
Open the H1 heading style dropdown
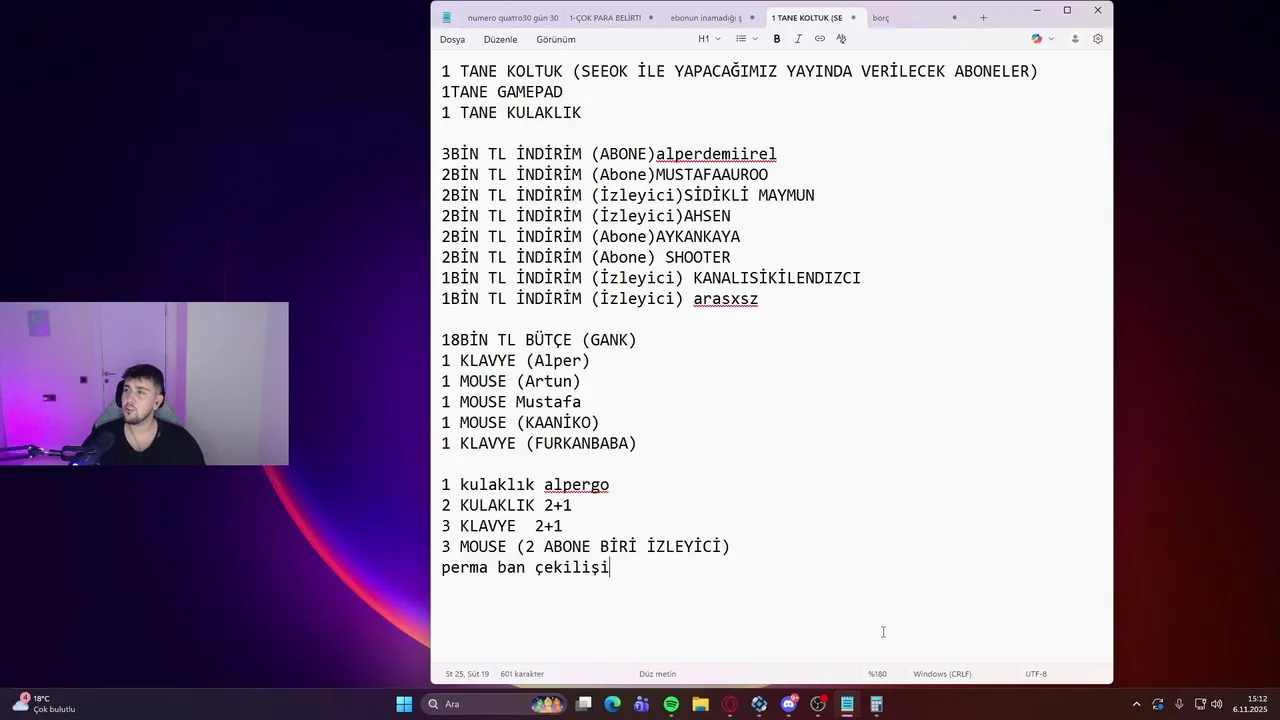coord(709,39)
